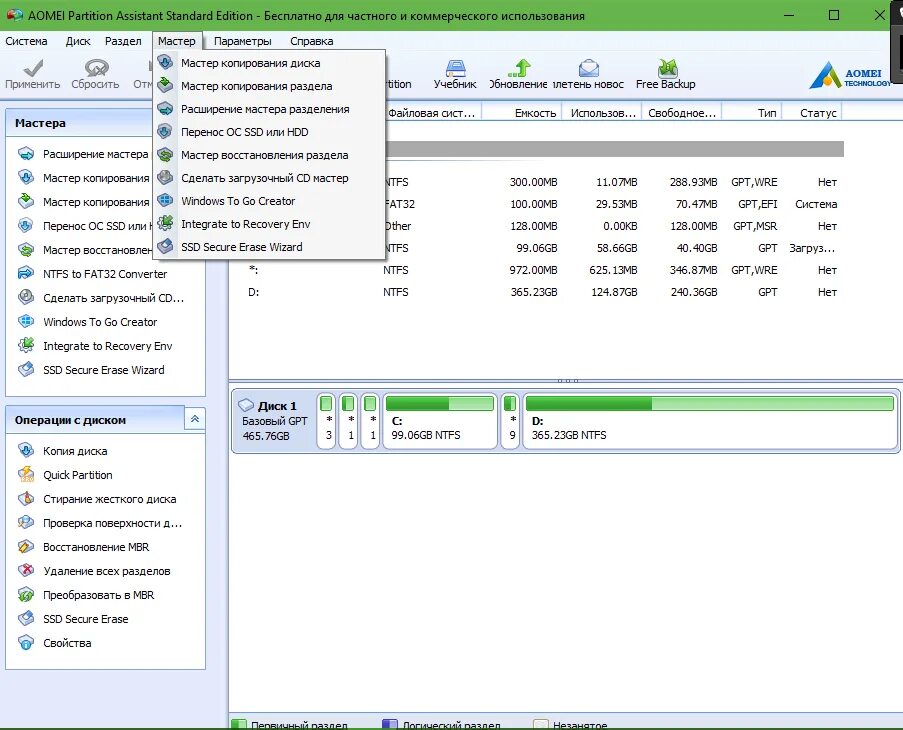The height and width of the screenshot is (730, 903).
Task: Open the Учебник tutorial toolbar icon
Action: pos(455,68)
